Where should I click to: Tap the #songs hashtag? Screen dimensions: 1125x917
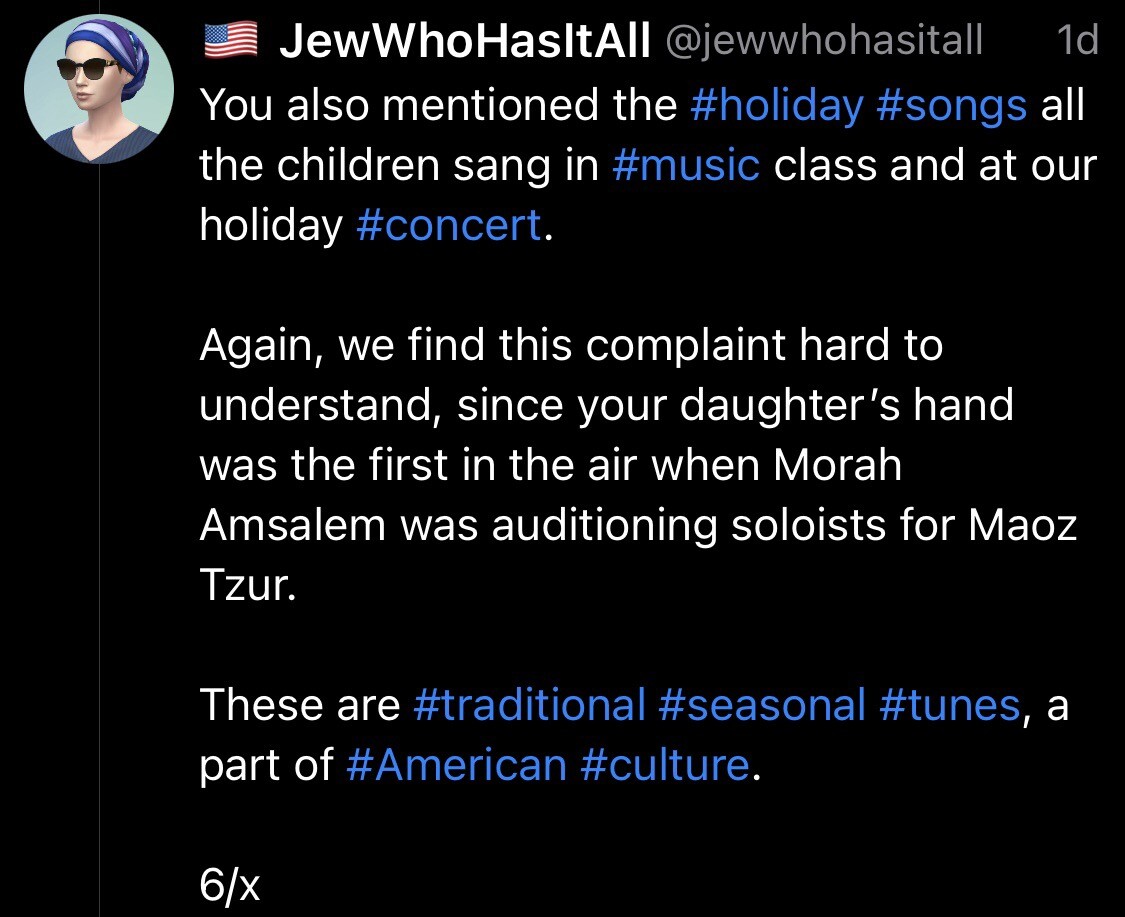click(x=951, y=104)
